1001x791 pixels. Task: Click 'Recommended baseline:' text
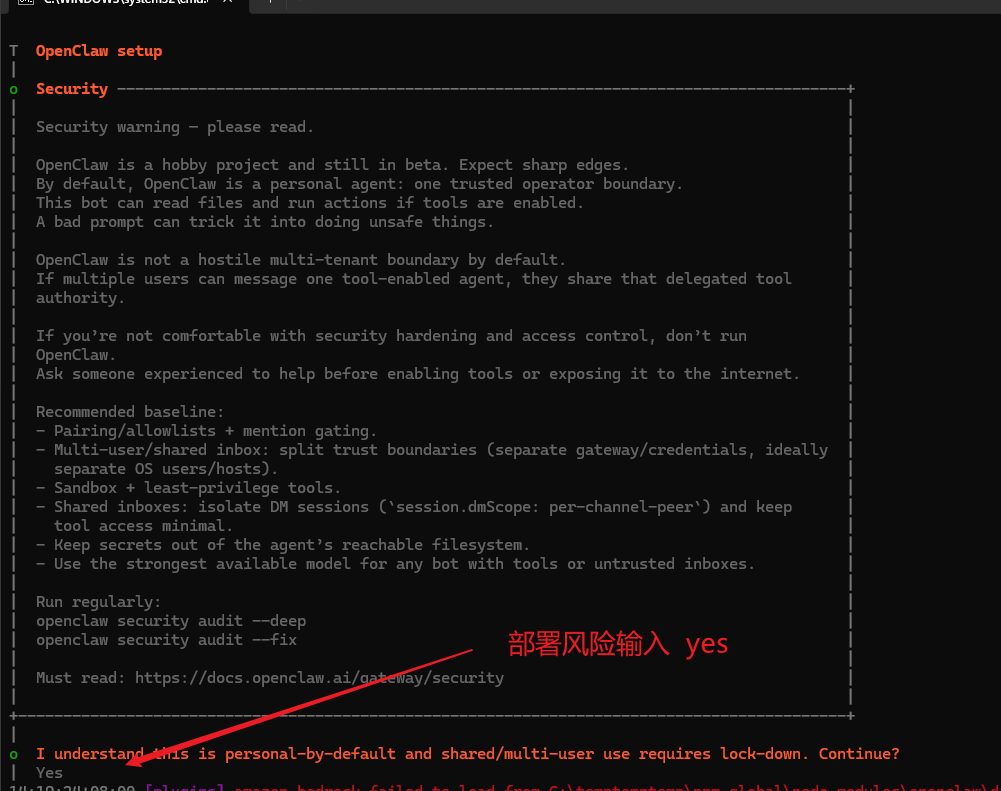tap(130, 412)
